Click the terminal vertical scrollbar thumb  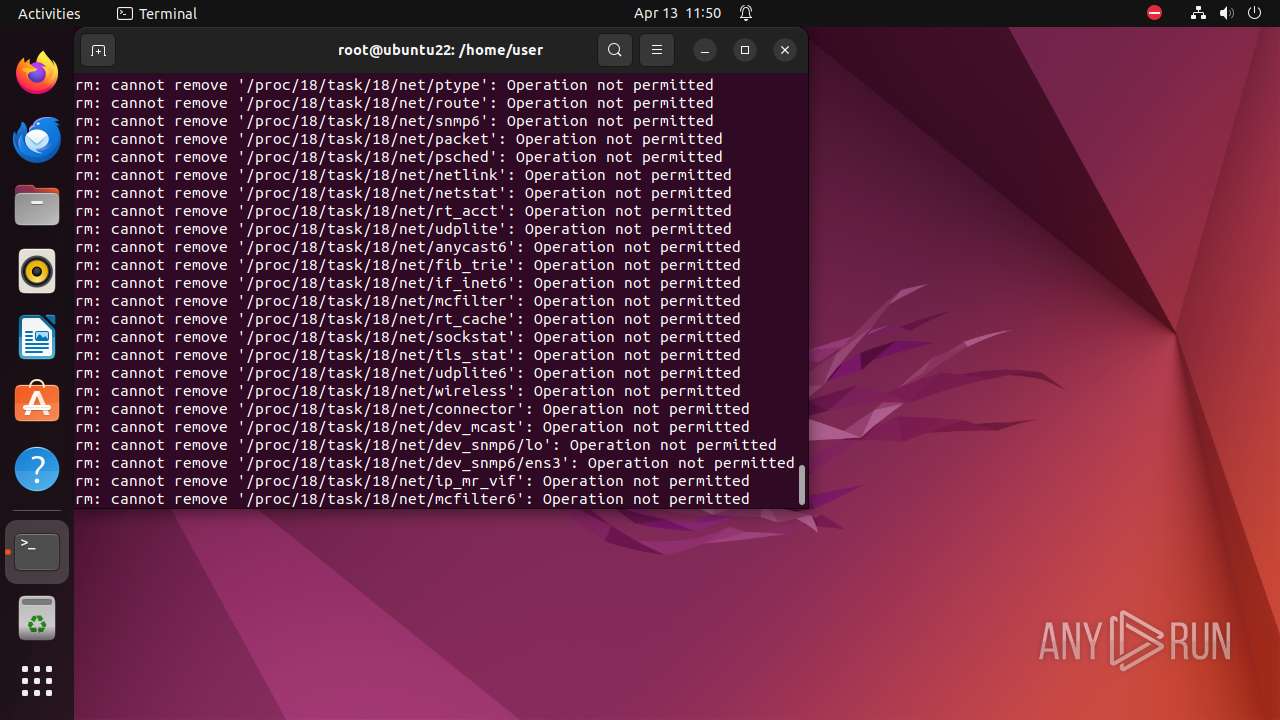pos(801,485)
